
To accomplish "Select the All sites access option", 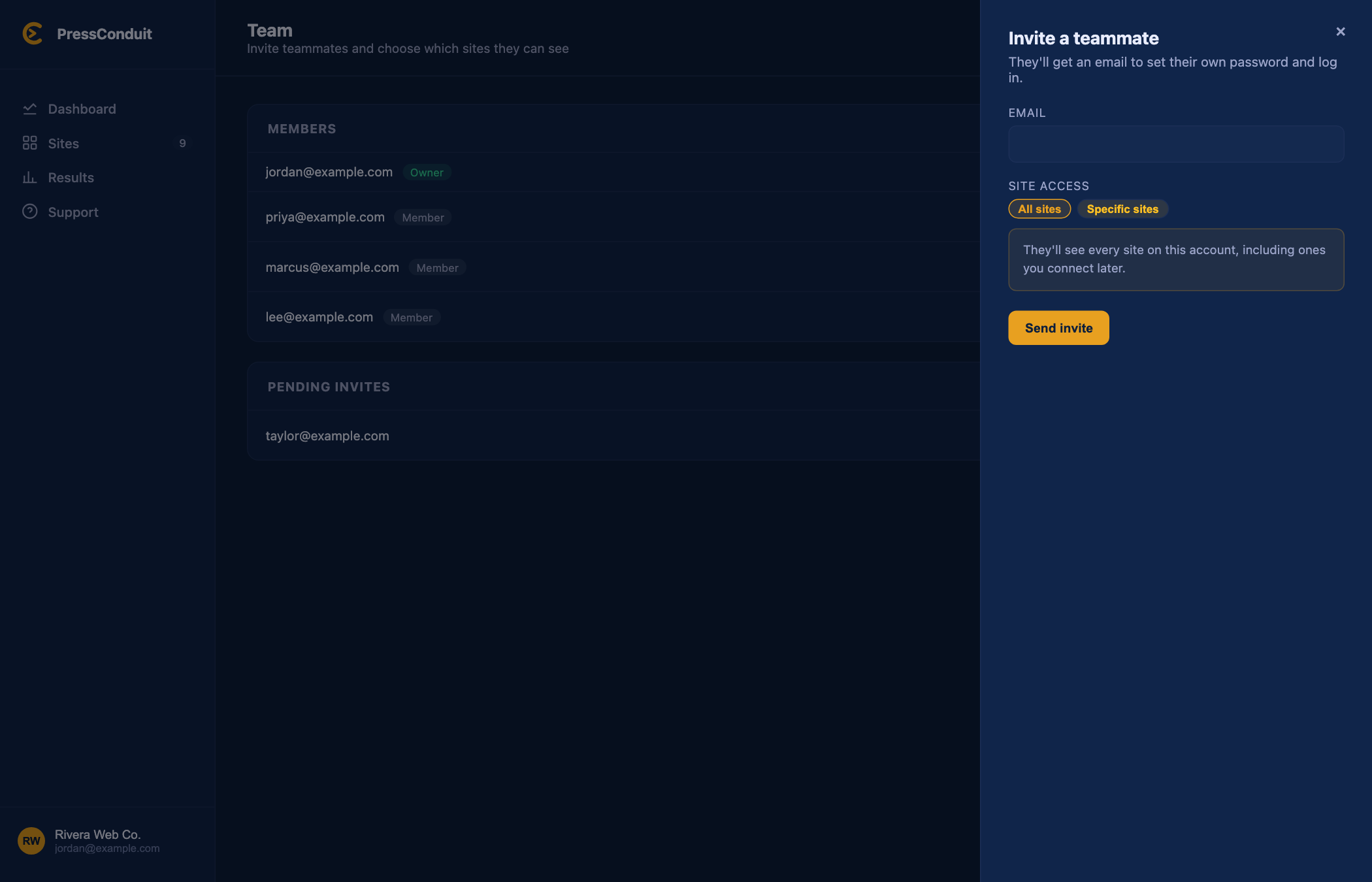I will click(x=1039, y=209).
